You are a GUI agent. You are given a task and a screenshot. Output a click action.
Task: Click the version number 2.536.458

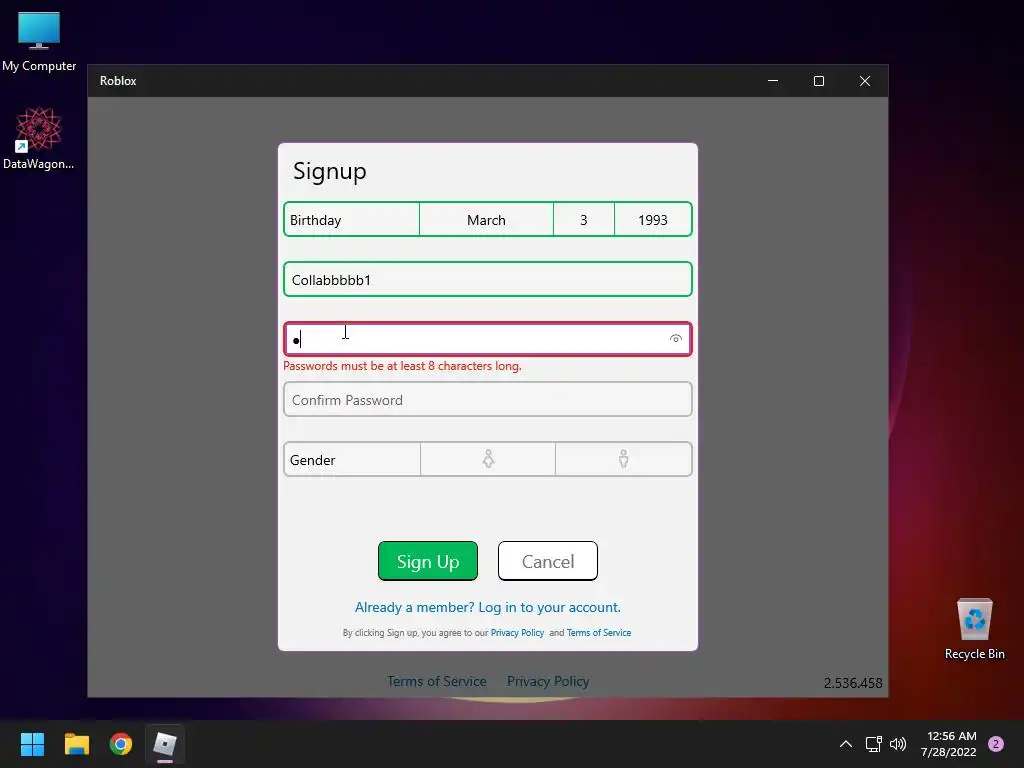[853, 683]
